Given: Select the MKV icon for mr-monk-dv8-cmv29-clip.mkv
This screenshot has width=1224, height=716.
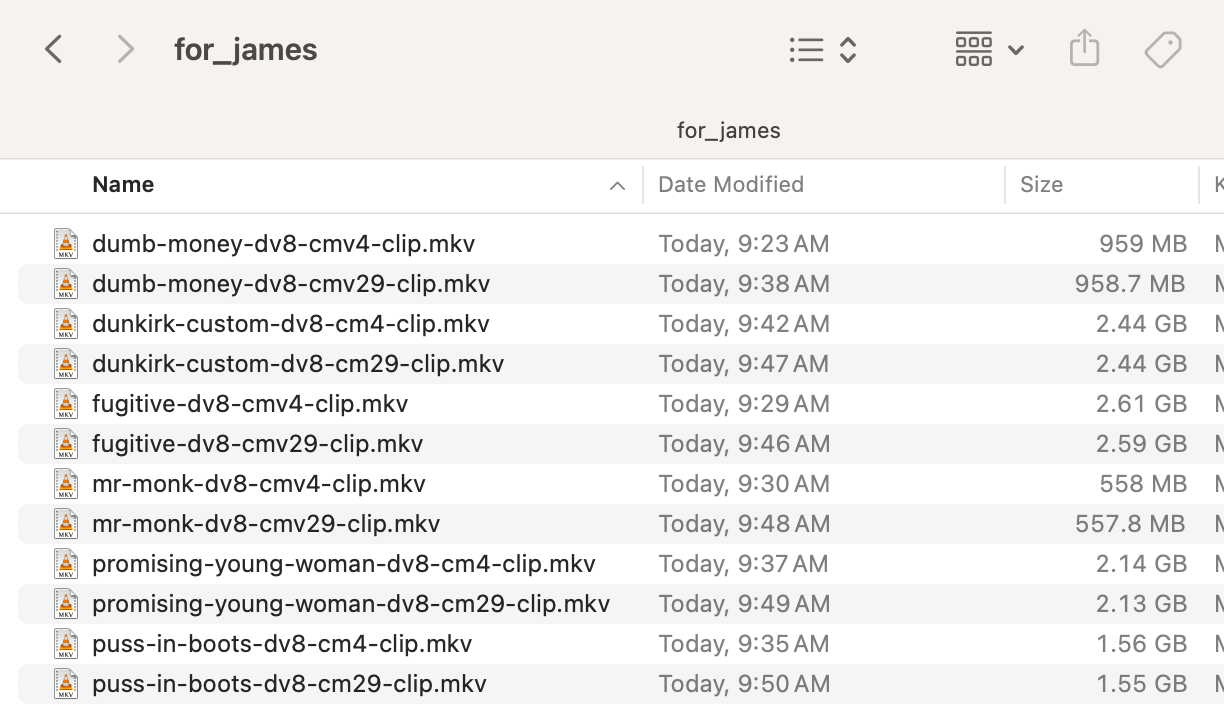Looking at the screenshot, I should click(66, 523).
